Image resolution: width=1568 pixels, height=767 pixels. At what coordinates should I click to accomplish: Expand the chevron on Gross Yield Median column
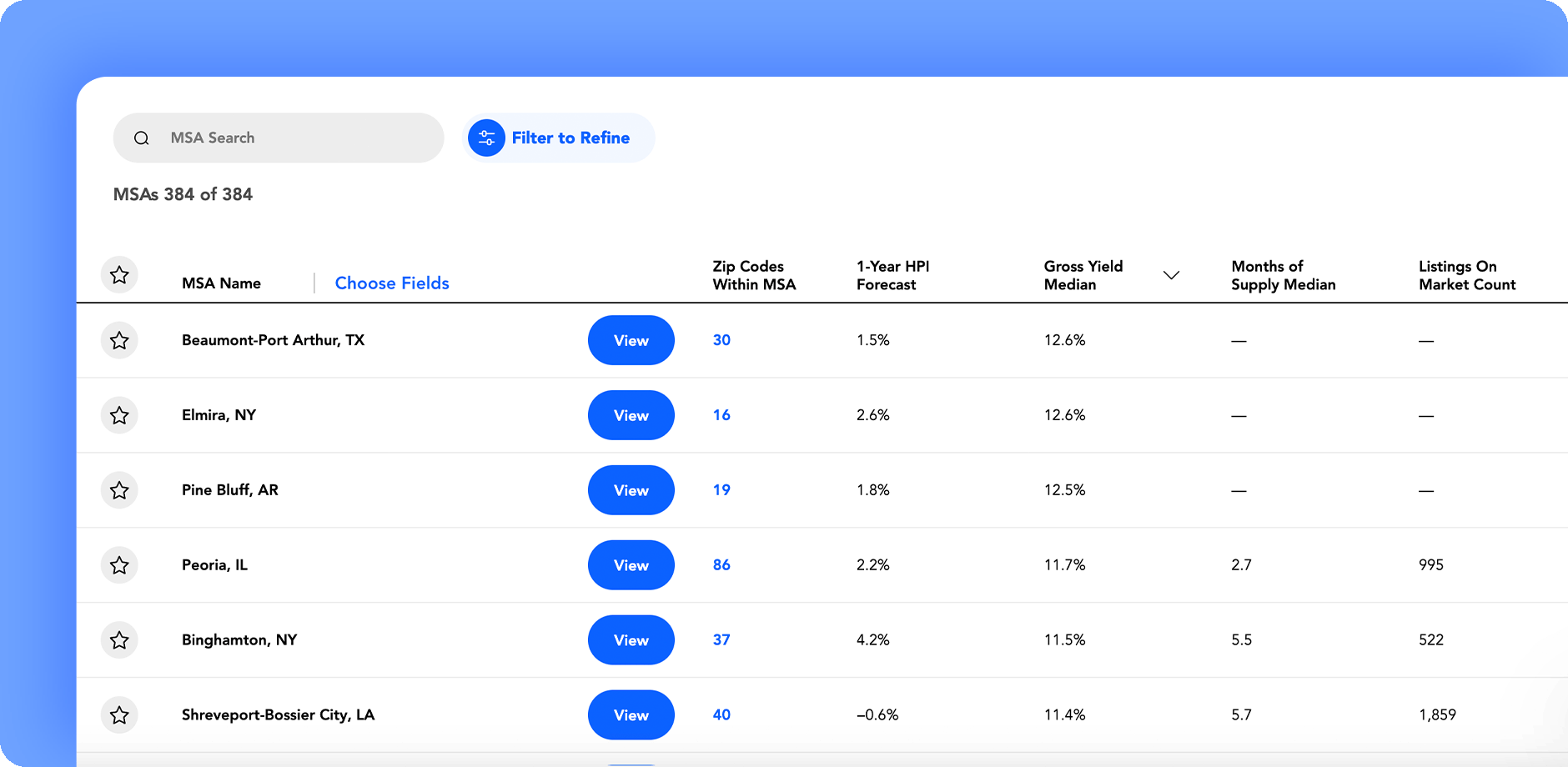[x=1172, y=274]
